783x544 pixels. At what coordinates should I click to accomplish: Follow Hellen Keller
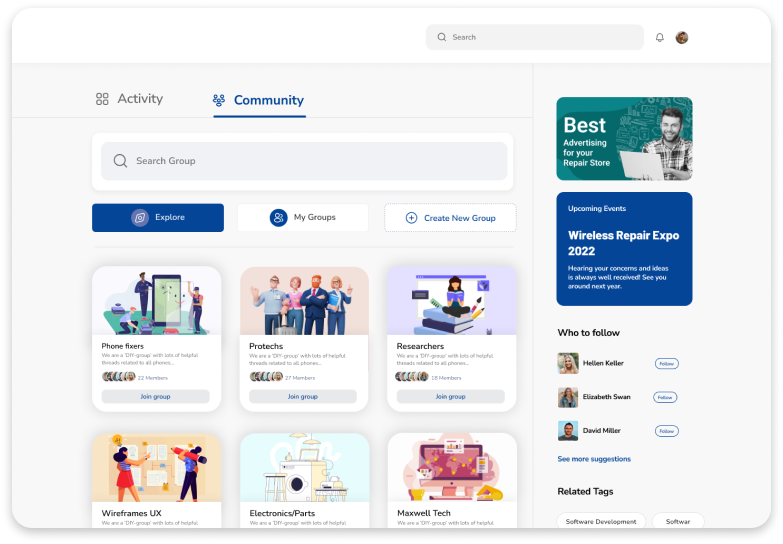click(x=666, y=364)
